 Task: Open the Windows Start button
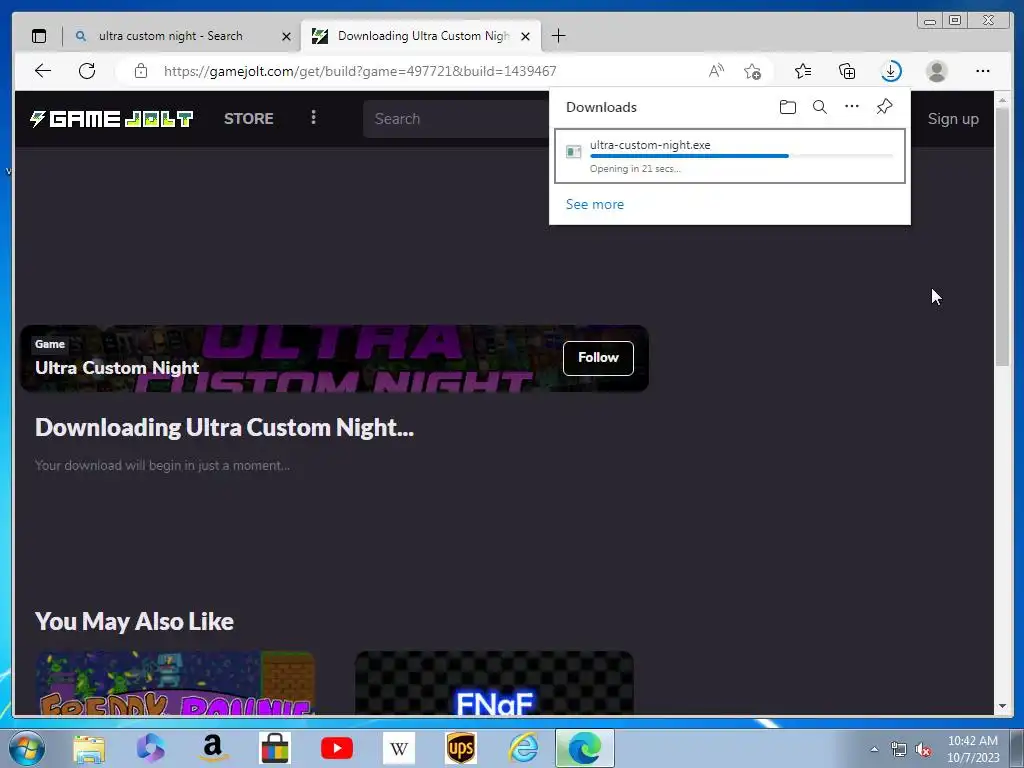point(27,748)
